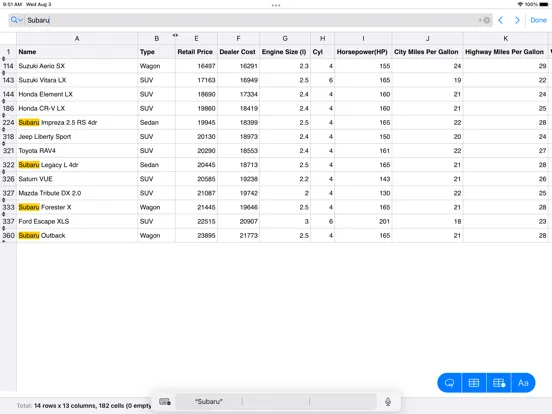Select column B header
The height and width of the screenshot is (414, 552).
click(x=156, y=38)
